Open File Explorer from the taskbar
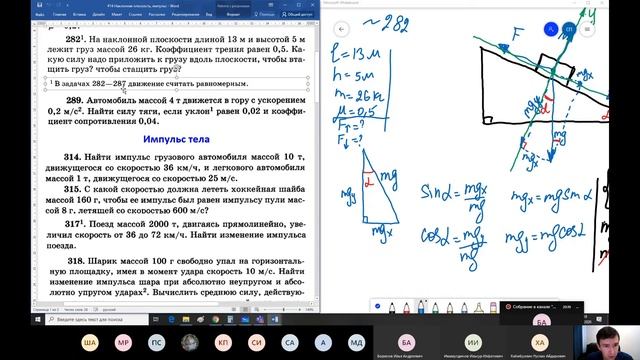This screenshot has height=360, width=640. coord(186,319)
